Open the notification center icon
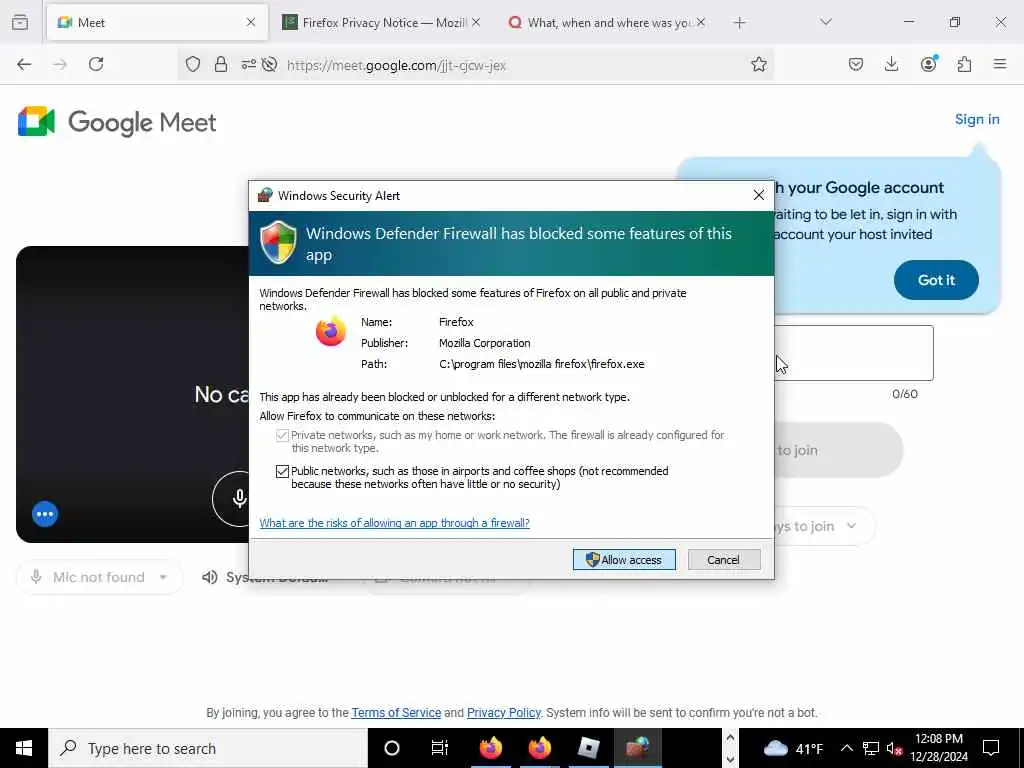This screenshot has height=768, width=1024. coord(991,748)
